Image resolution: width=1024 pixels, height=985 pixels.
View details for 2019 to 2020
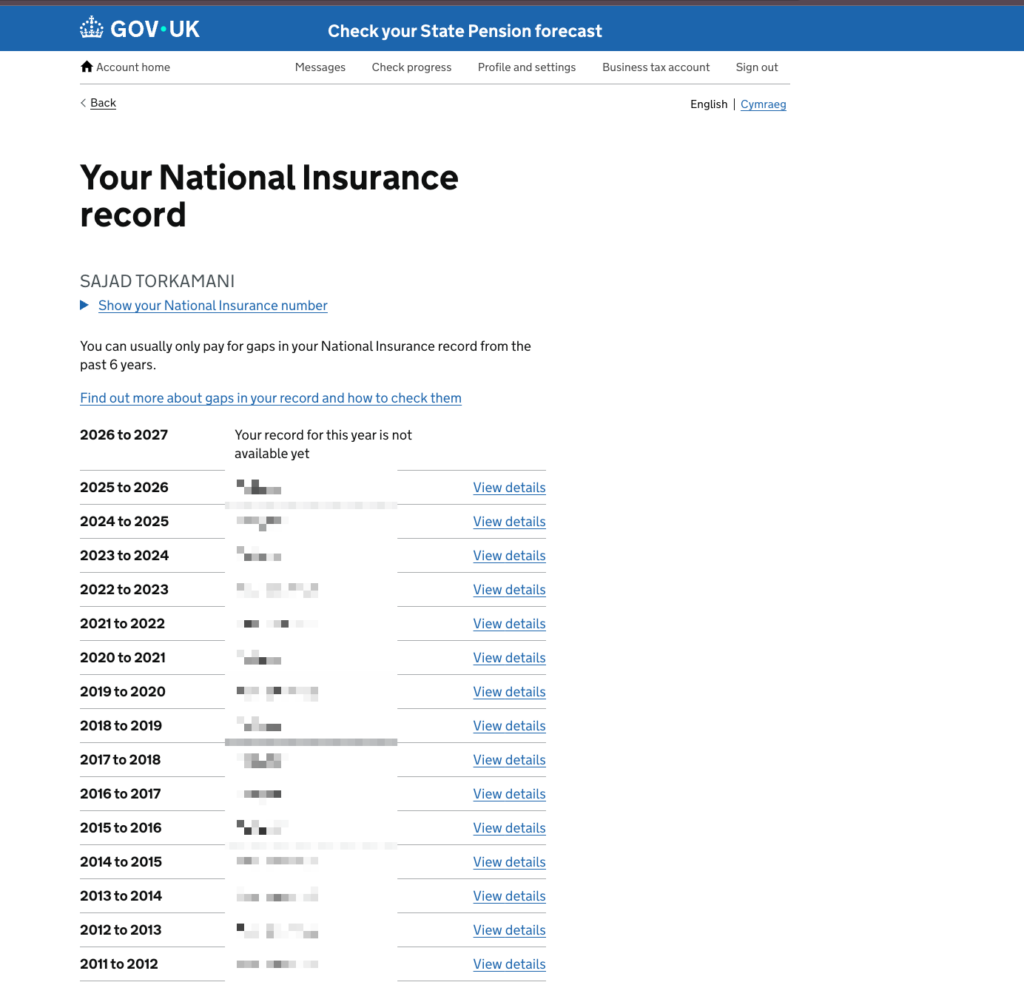(x=509, y=692)
